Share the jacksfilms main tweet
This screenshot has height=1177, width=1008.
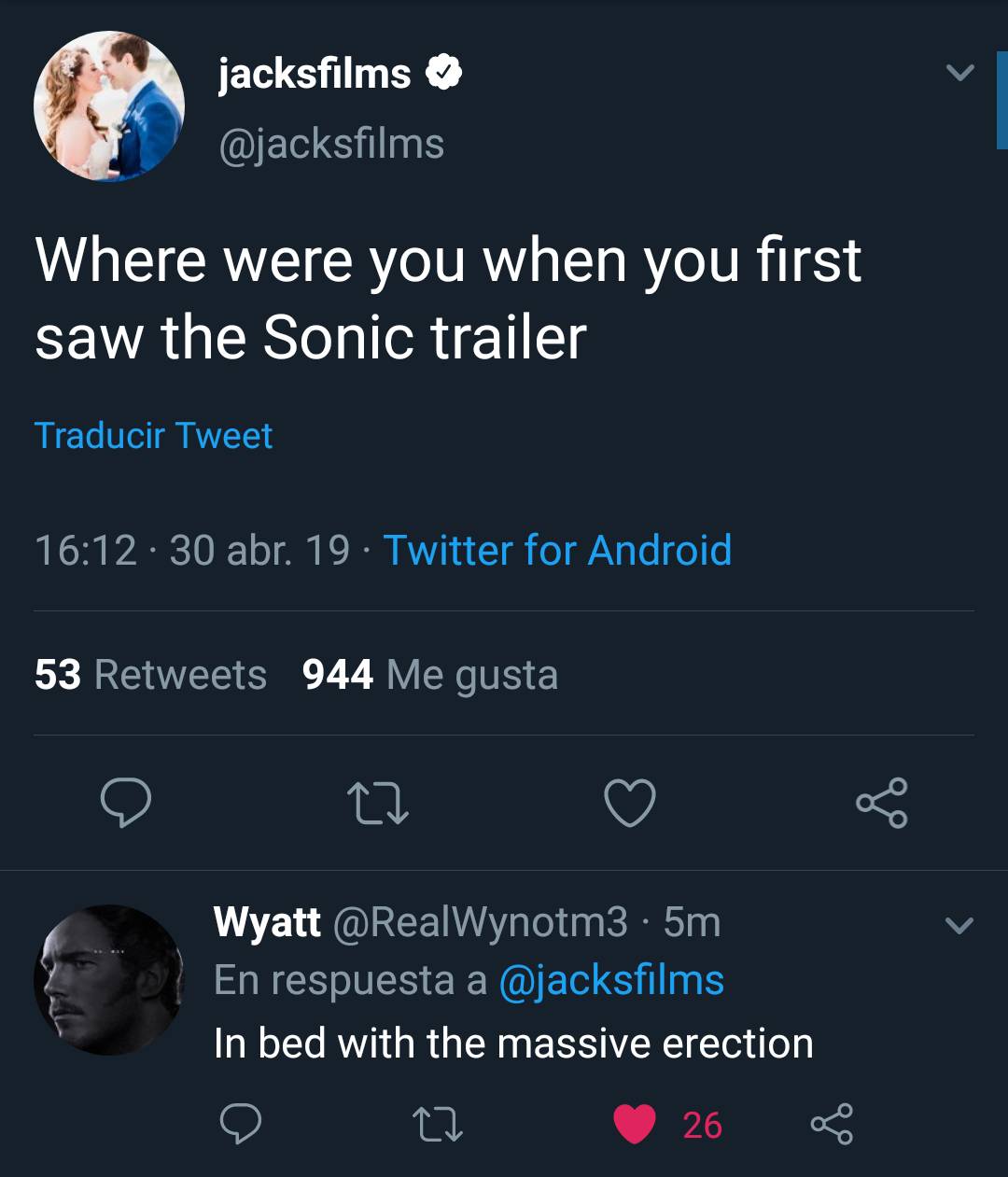[882, 804]
